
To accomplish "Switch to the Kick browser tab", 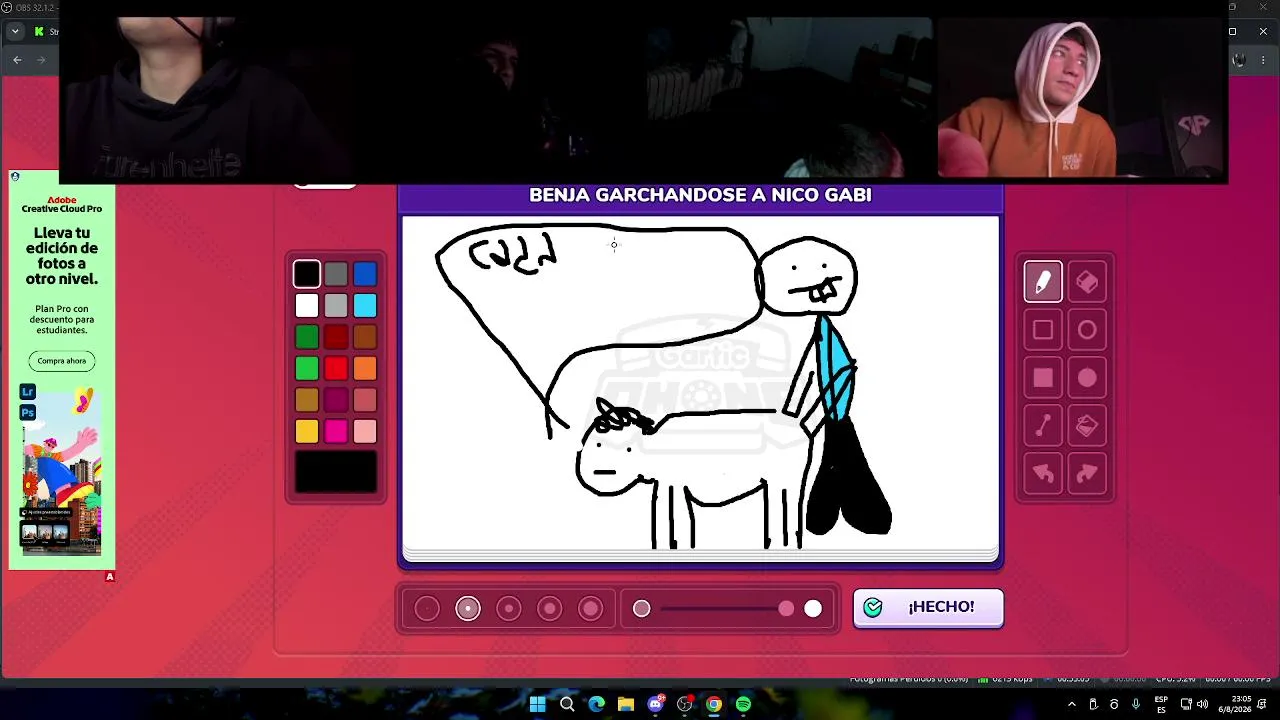I will click(x=45, y=31).
